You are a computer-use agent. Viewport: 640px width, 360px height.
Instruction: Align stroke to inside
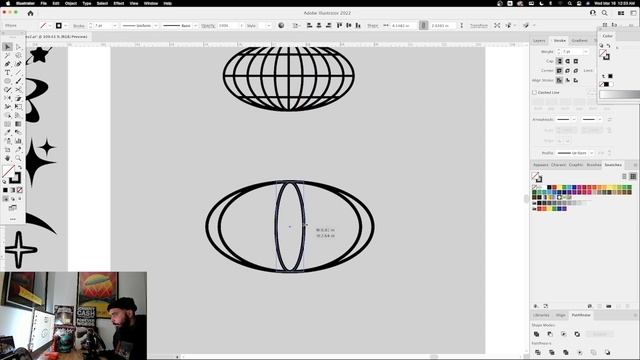coord(567,80)
